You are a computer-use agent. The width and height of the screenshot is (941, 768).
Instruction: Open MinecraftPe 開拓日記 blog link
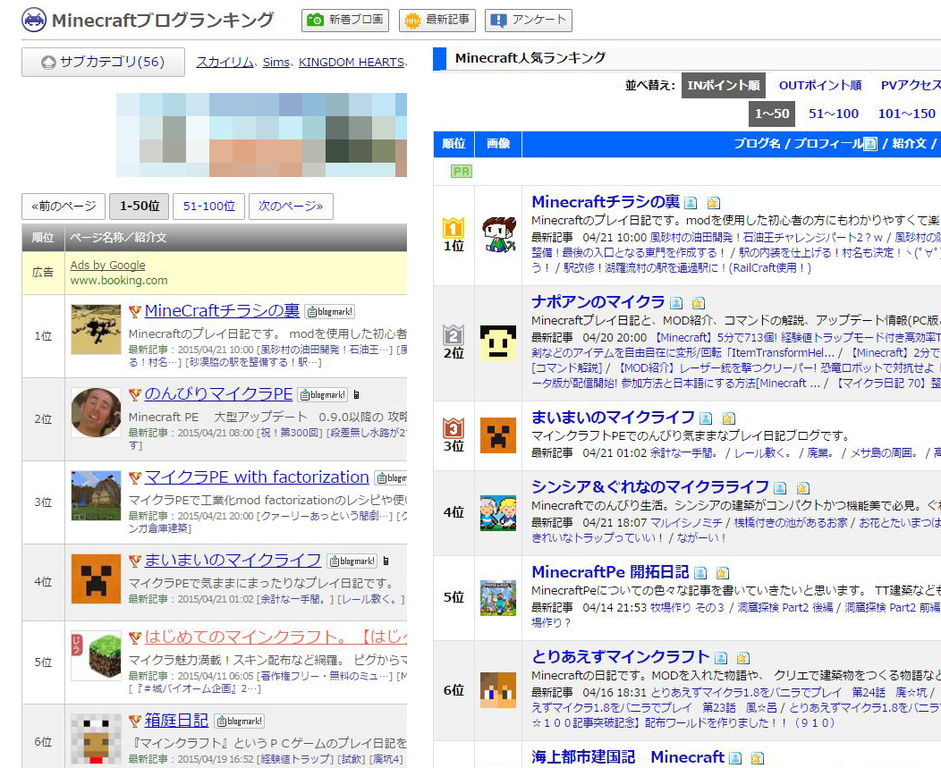tap(610, 572)
